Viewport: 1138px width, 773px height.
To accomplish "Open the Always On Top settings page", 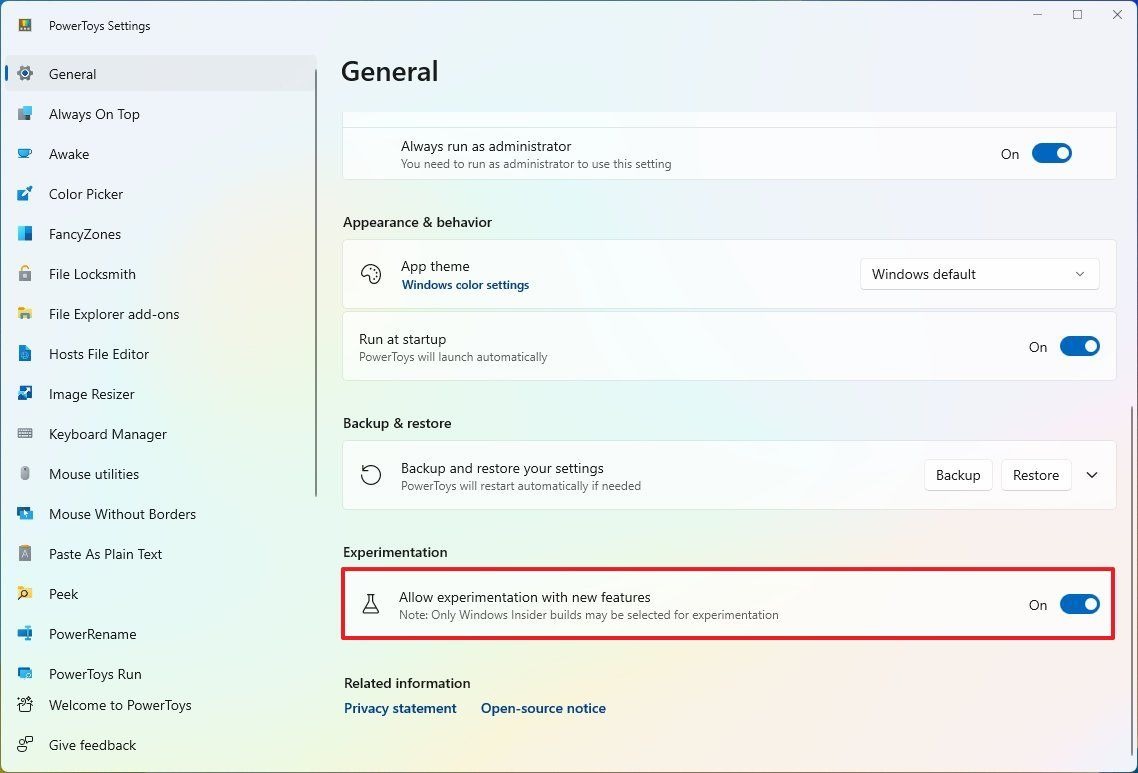I will pos(160,114).
